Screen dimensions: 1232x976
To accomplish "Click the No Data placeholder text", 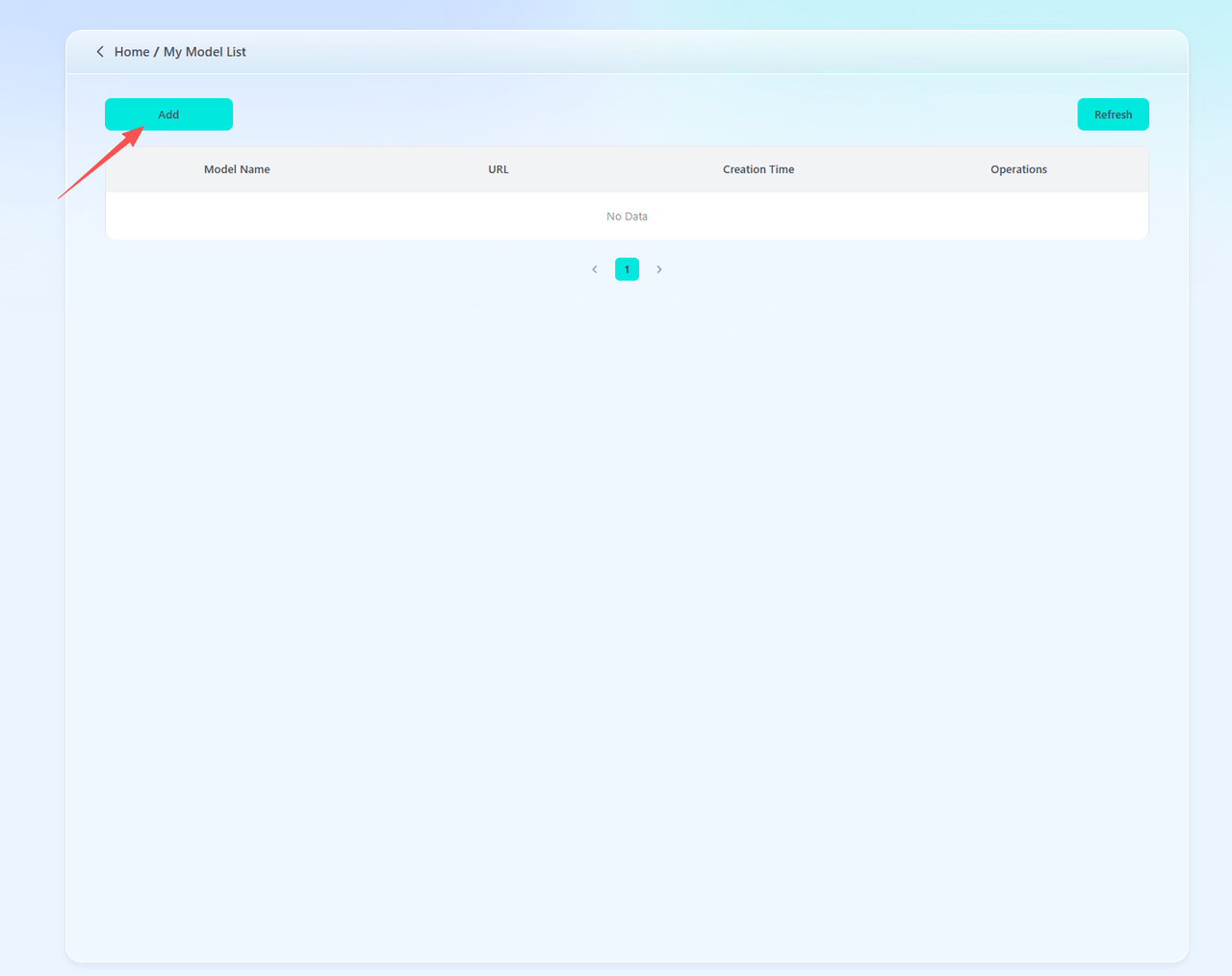I will (x=627, y=217).
